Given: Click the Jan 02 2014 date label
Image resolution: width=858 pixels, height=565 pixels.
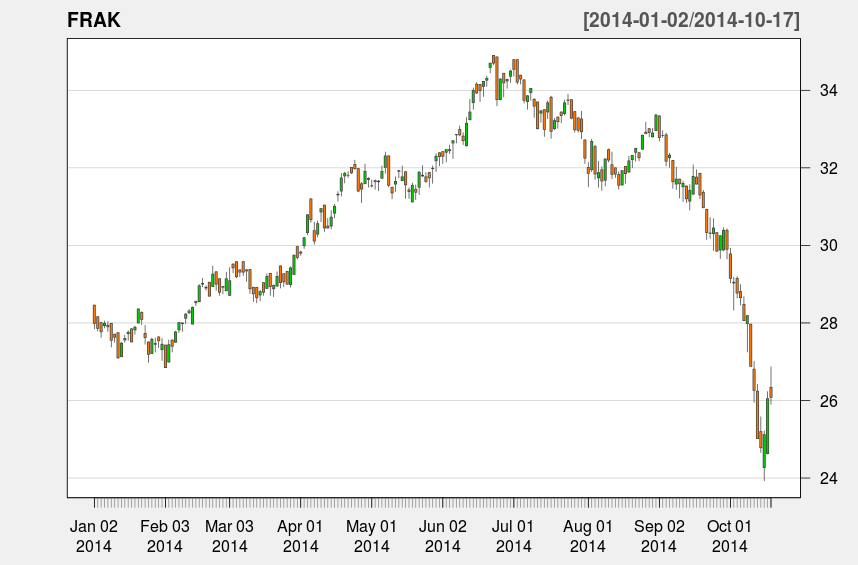Looking at the screenshot, I should click(x=94, y=536).
